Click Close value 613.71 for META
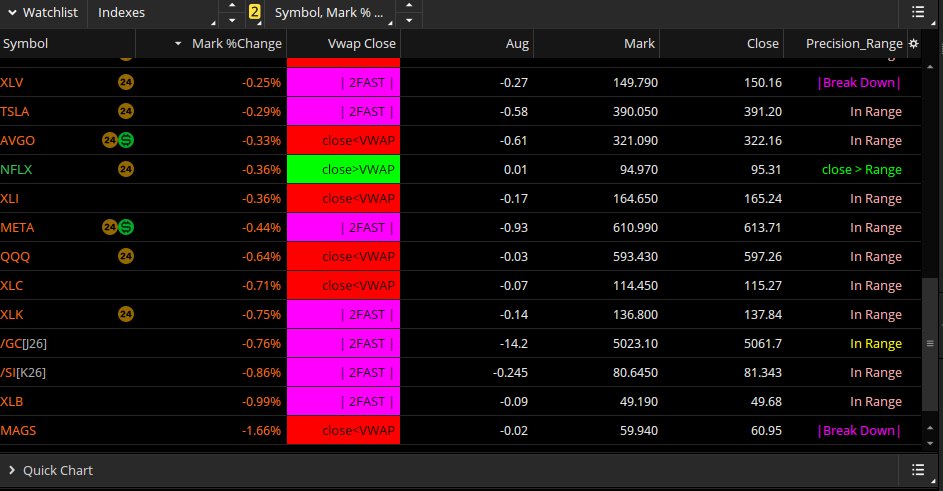The height and width of the screenshot is (491, 943). [x=763, y=227]
